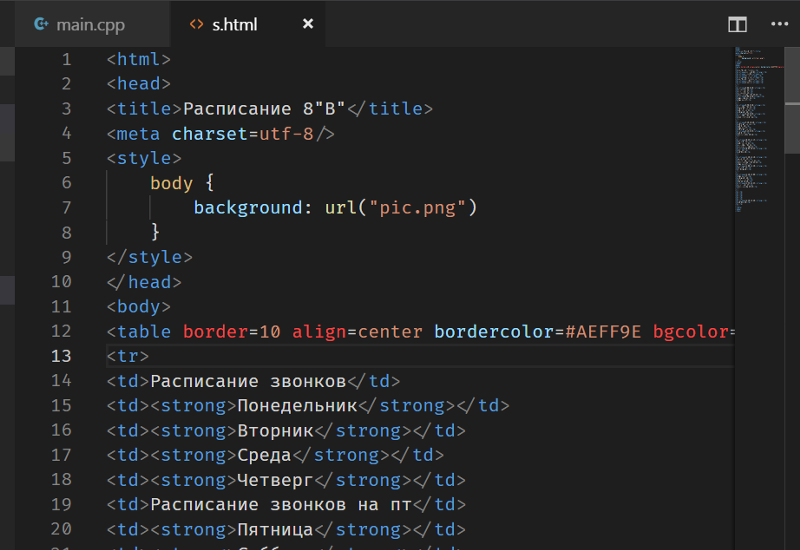800x550 pixels.
Task: Click the closing brace on line 8
Action: coord(155,233)
